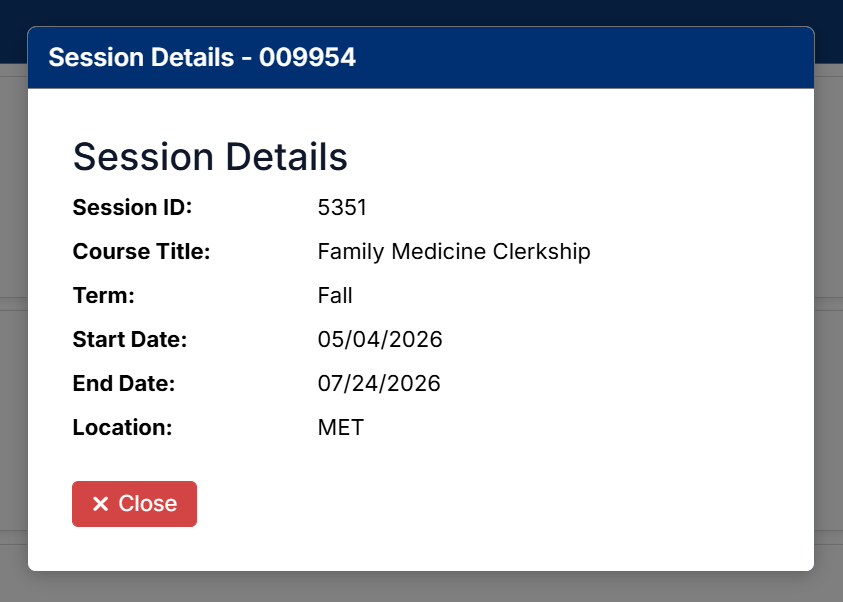Click the dark overlay above the modal
Screen dimensions: 843x602
420,12
